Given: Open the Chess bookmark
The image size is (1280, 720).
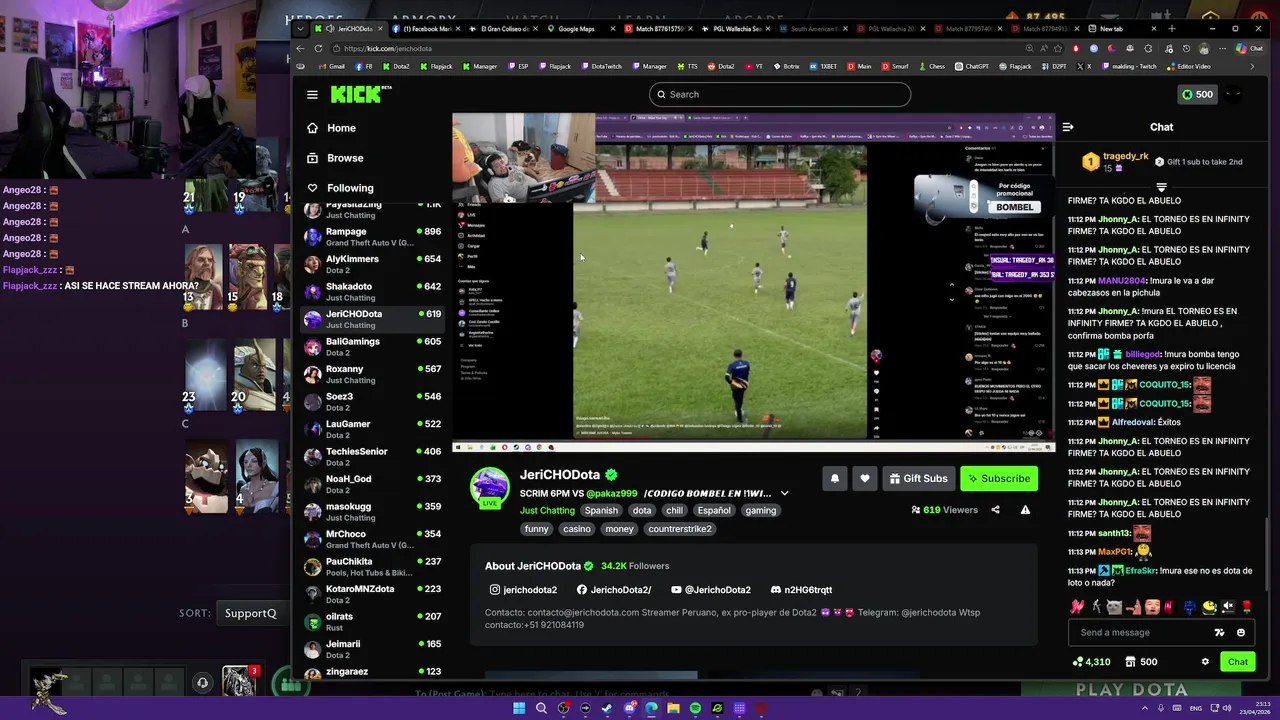Looking at the screenshot, I should [931, 66].
